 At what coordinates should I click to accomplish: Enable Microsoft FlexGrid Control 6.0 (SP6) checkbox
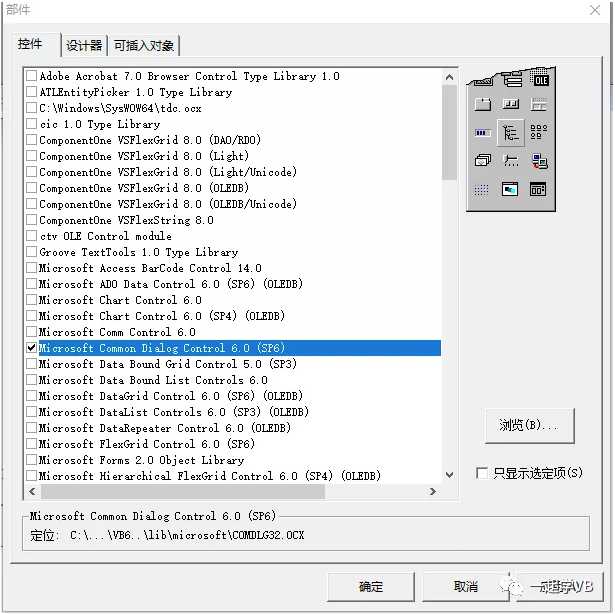coord(31,444)
